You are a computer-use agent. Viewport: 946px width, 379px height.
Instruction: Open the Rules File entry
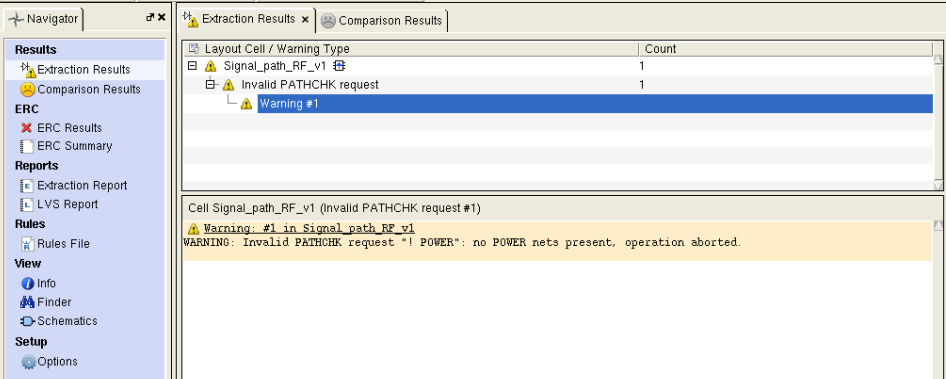(63, 244)
